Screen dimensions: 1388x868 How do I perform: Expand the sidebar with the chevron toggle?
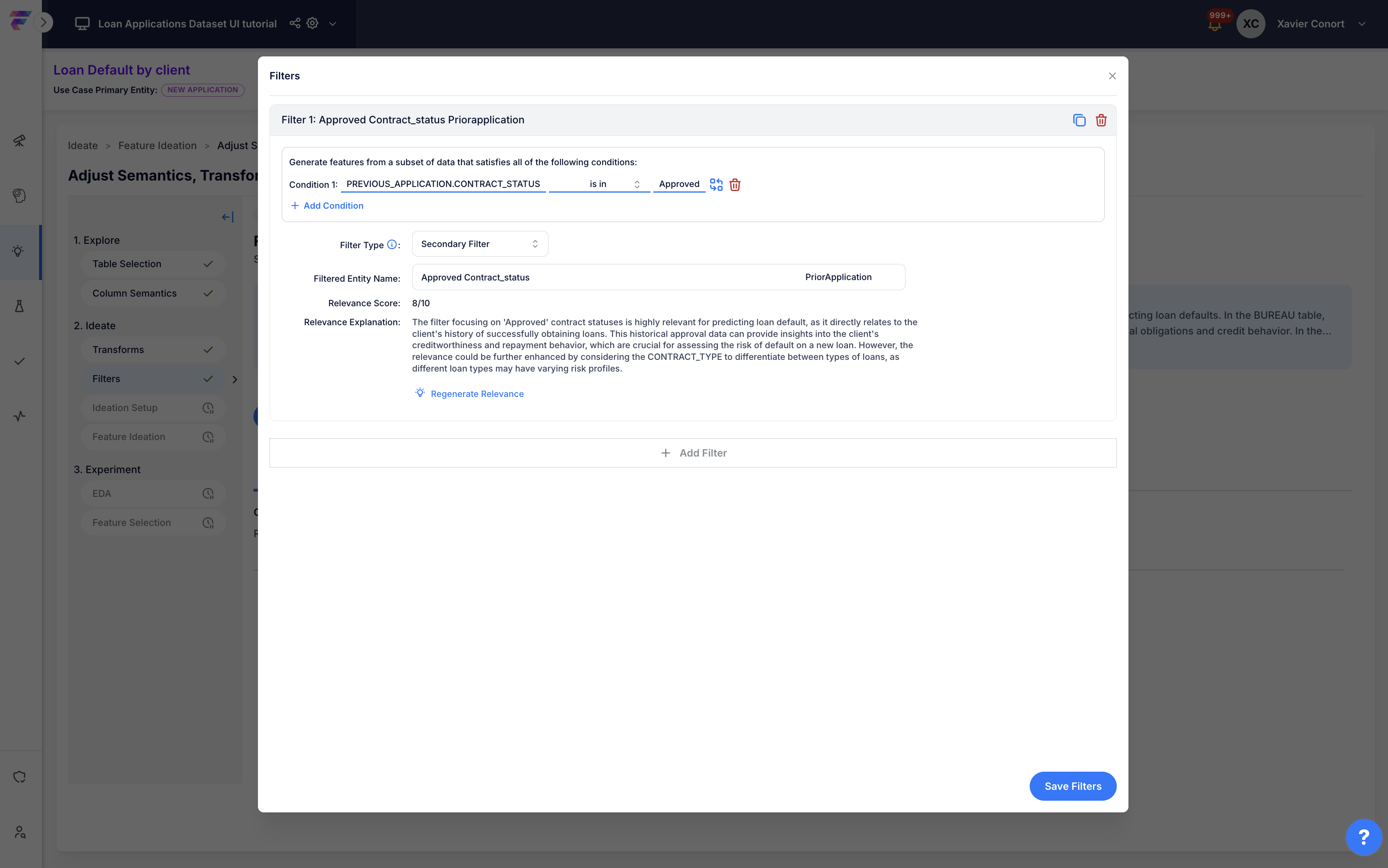click(43, 23)
